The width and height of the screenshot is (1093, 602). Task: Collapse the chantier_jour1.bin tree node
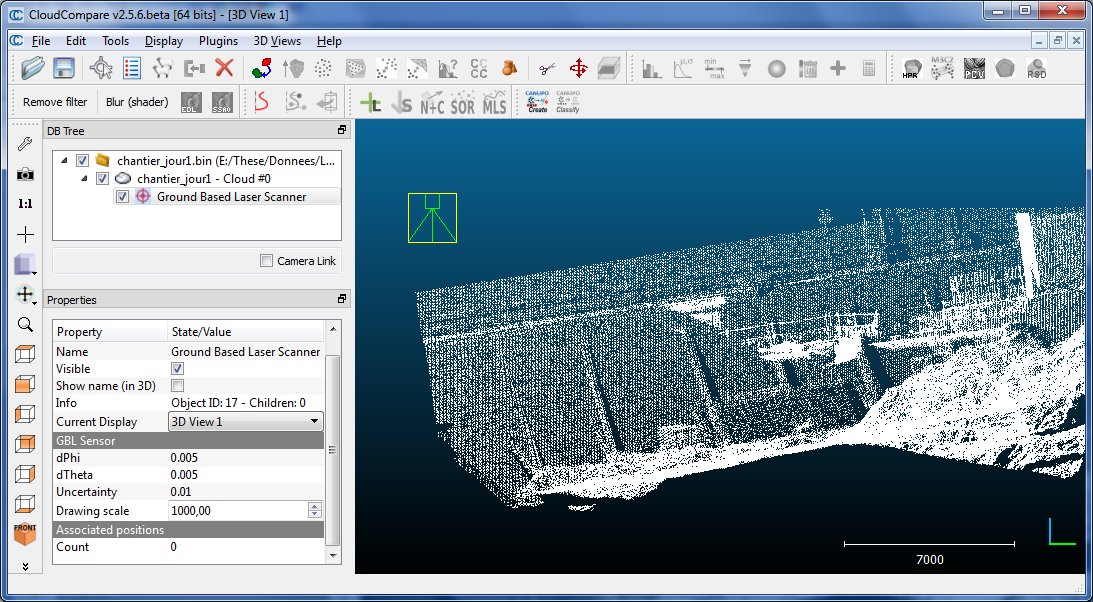[65, 160]
